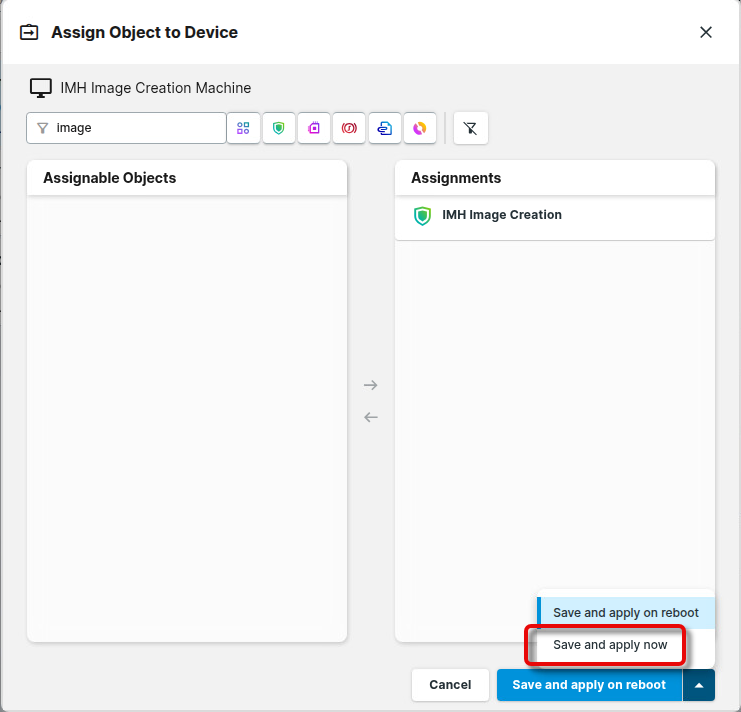This screenshot has height=712, width=741.
Task: Click the funnel icon in search field
Action: pyautogui.click(x=43, y=128)
